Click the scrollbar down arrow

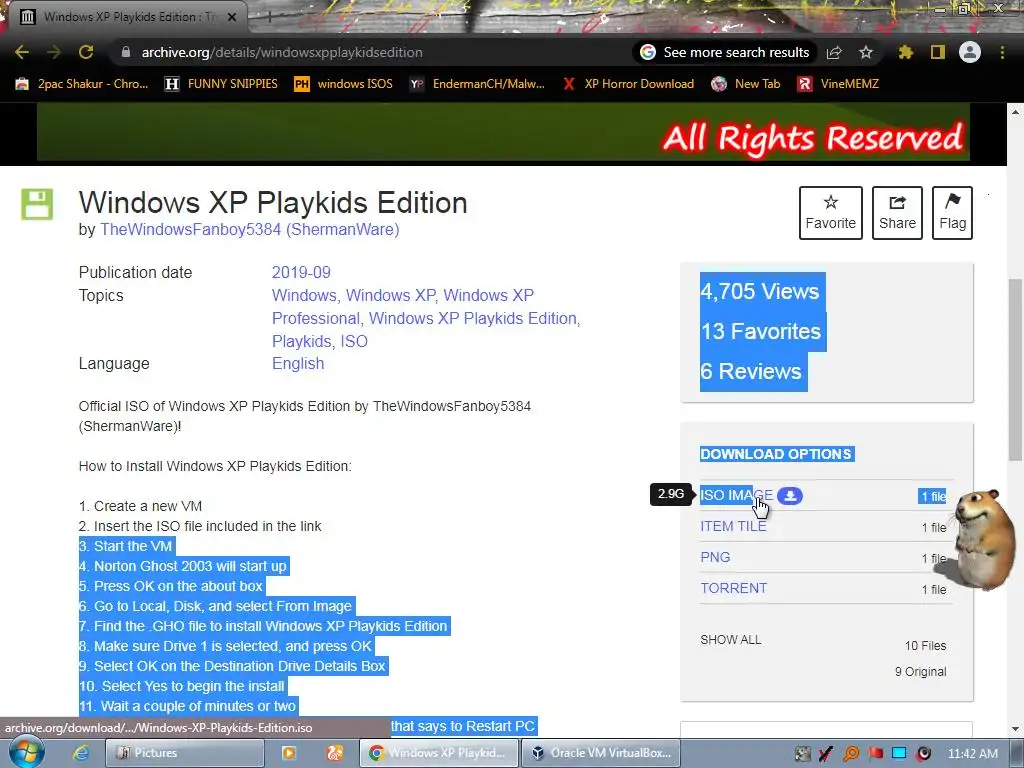click(x=1015, y=729)
